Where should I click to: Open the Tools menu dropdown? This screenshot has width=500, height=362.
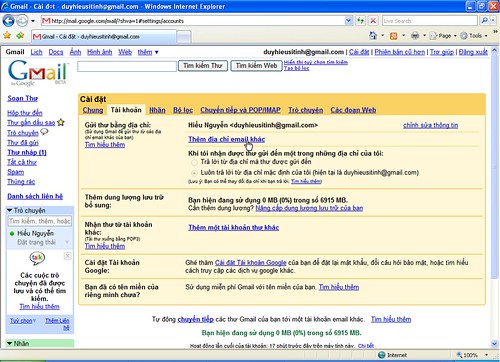[x=474, y=35]
